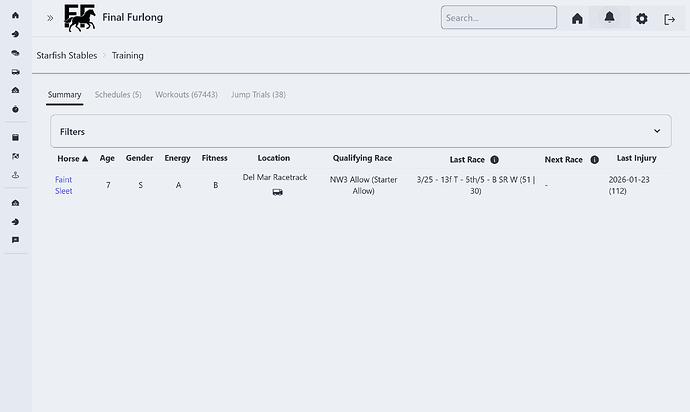The height and width of the screenshot is (412, 690).
Task: Open the horse head icon above chat icon
Action: [x=15, y=221]
